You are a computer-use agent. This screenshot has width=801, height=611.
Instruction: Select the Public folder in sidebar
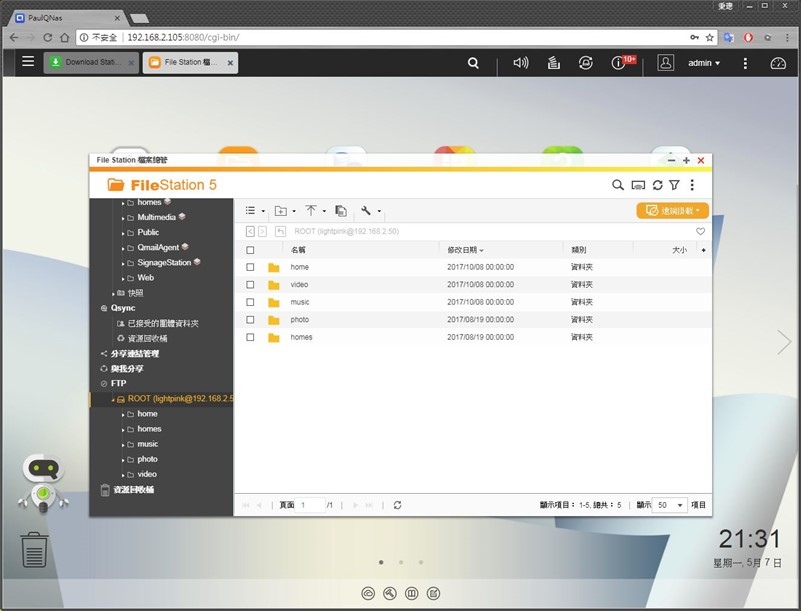pyautogui.click(x=148, y=232)
